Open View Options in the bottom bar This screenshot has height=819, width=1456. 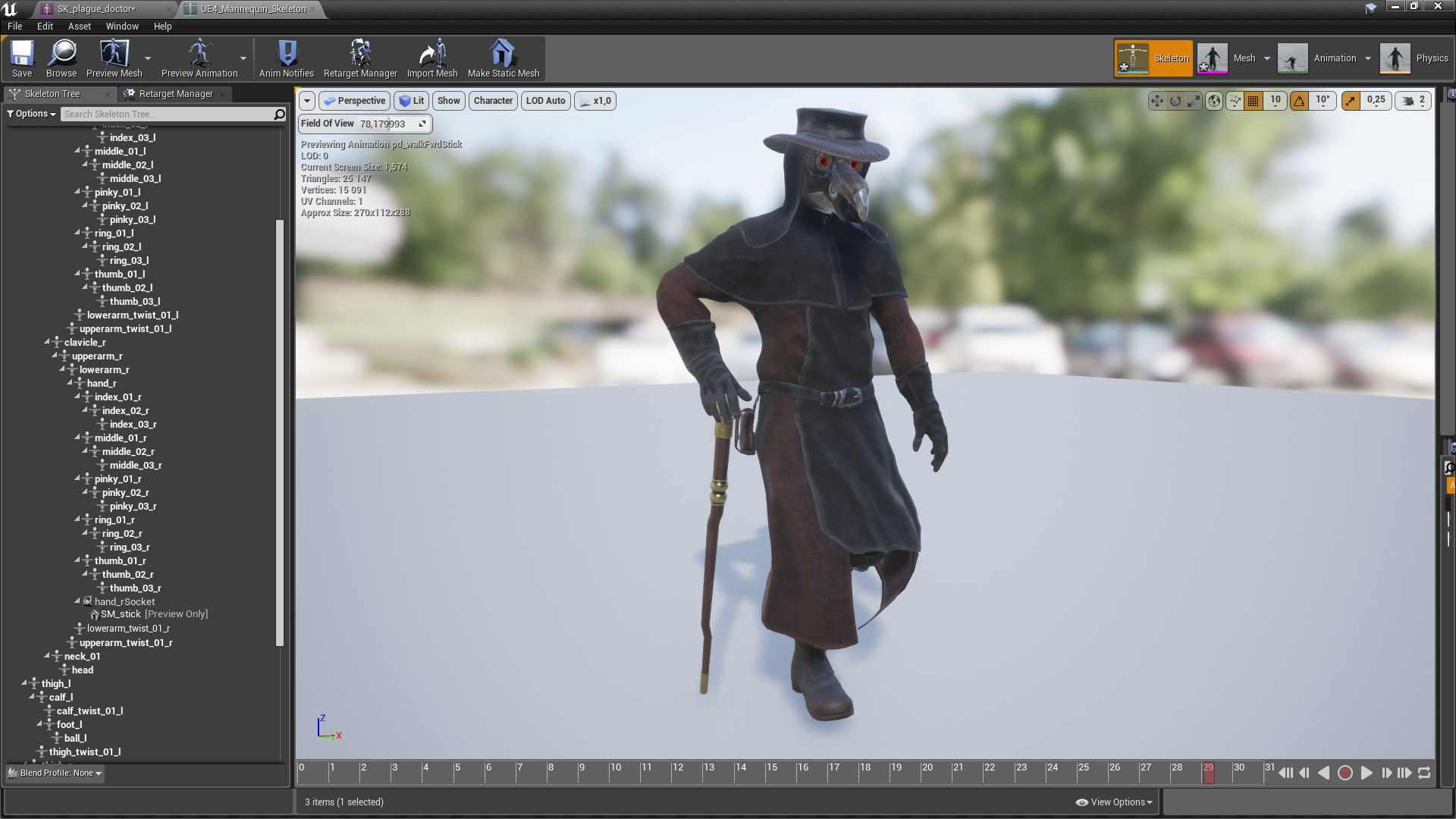tap(1114, 802)
